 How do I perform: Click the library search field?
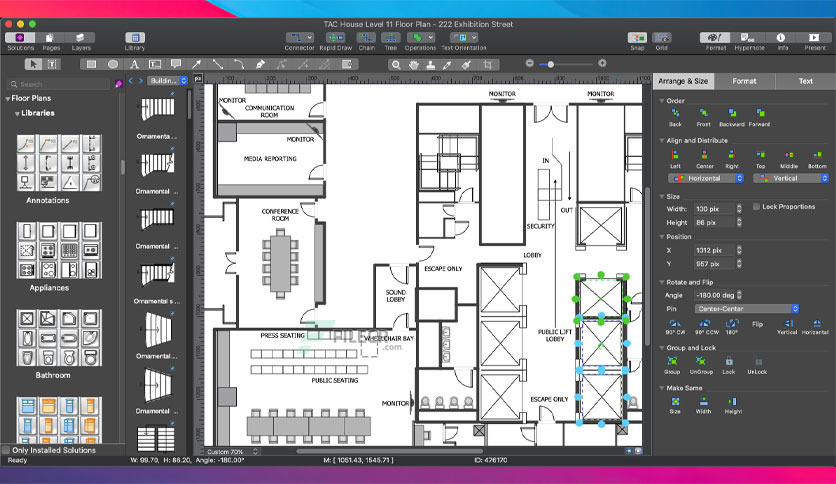point(59,84)
